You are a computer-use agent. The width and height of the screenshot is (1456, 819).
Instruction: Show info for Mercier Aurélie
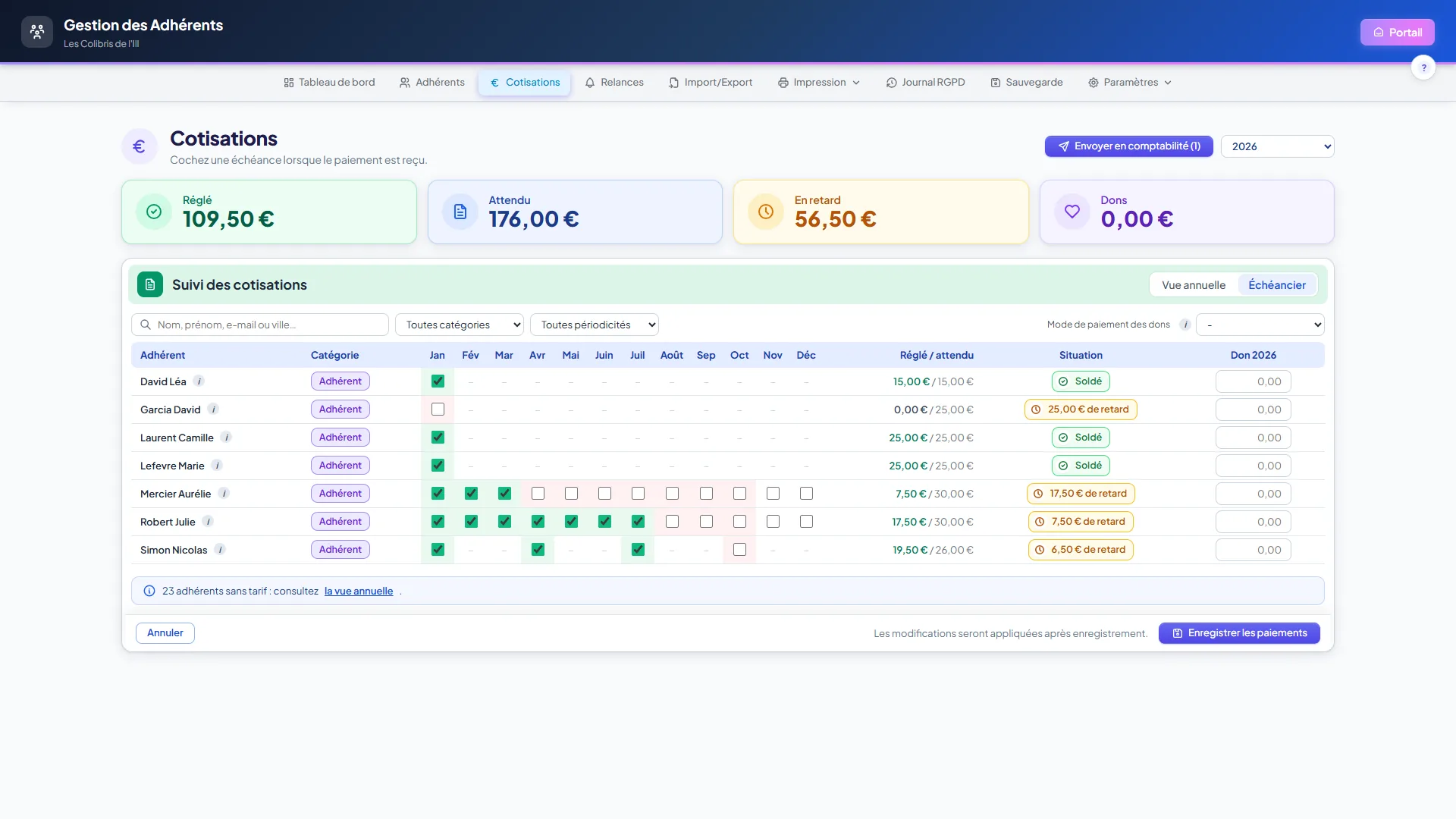tap(224, 494)
